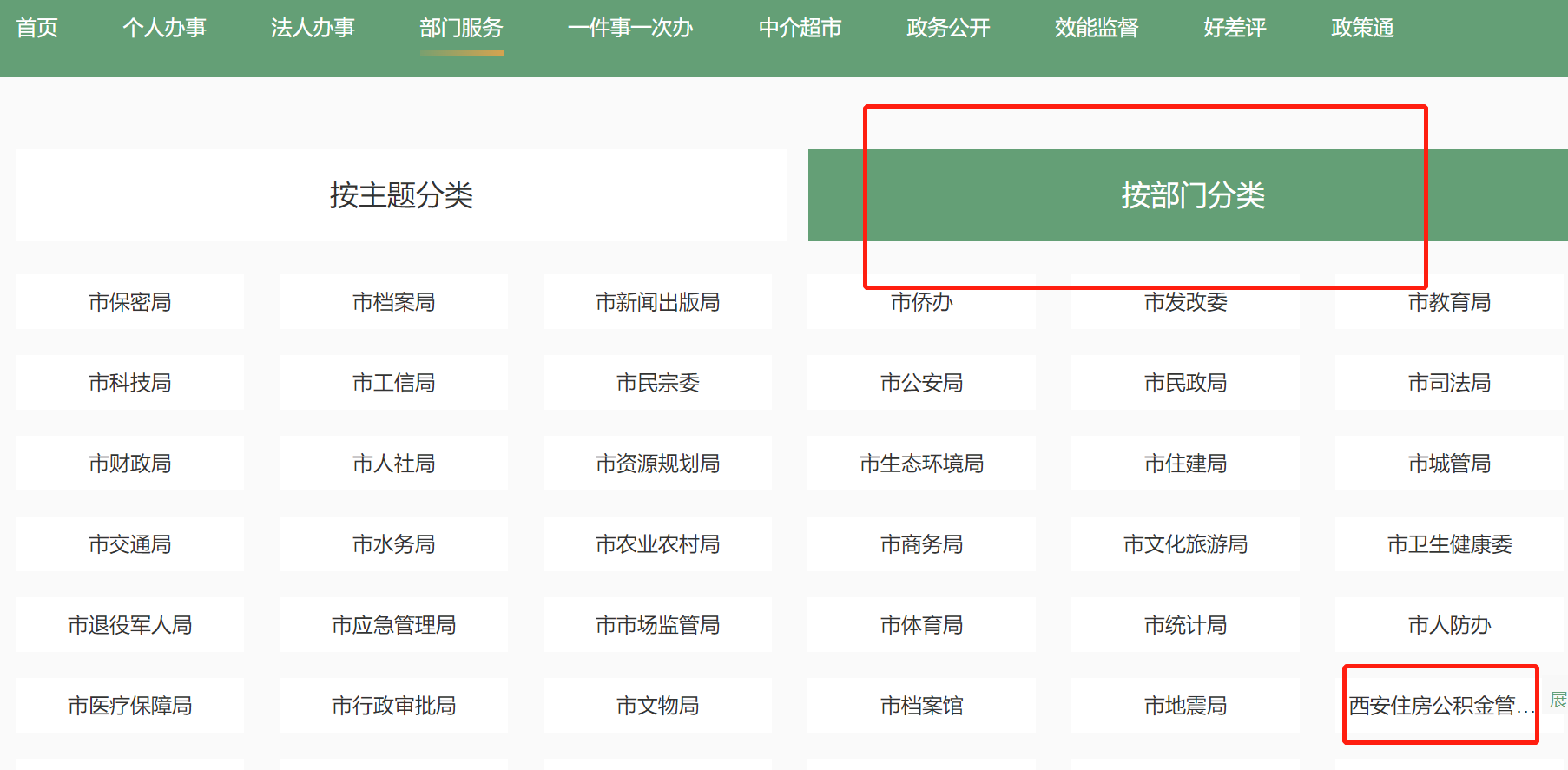This screenshot has width=1568, height=770.
Task: Select the 市卫生健康委 department
Action: [1448, 544]
